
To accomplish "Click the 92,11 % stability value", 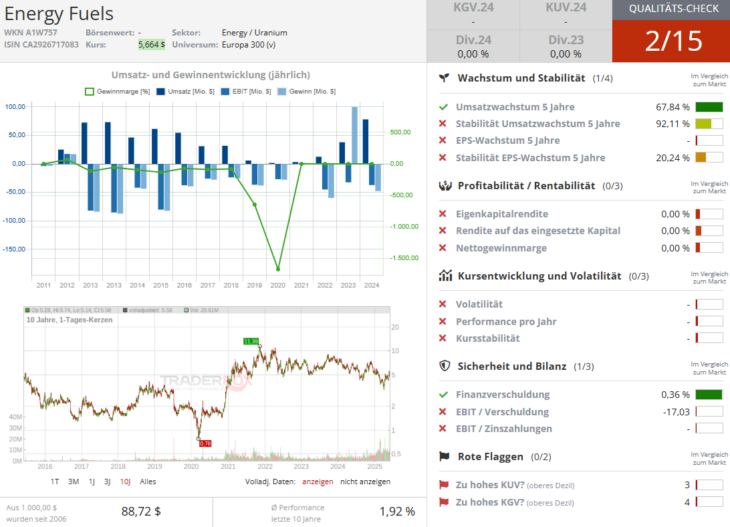I will tap(673, 124).
